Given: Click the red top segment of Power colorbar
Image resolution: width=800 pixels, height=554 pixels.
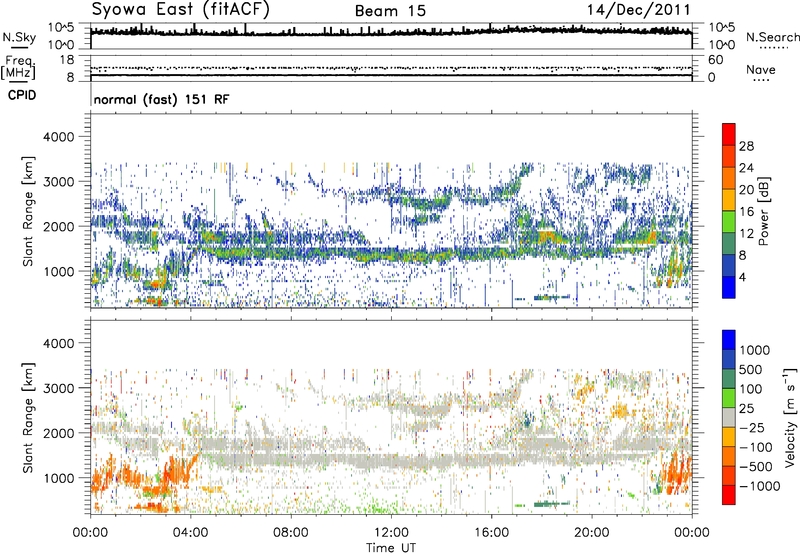Looking at the screenshot, I should [x=729, y=135].
